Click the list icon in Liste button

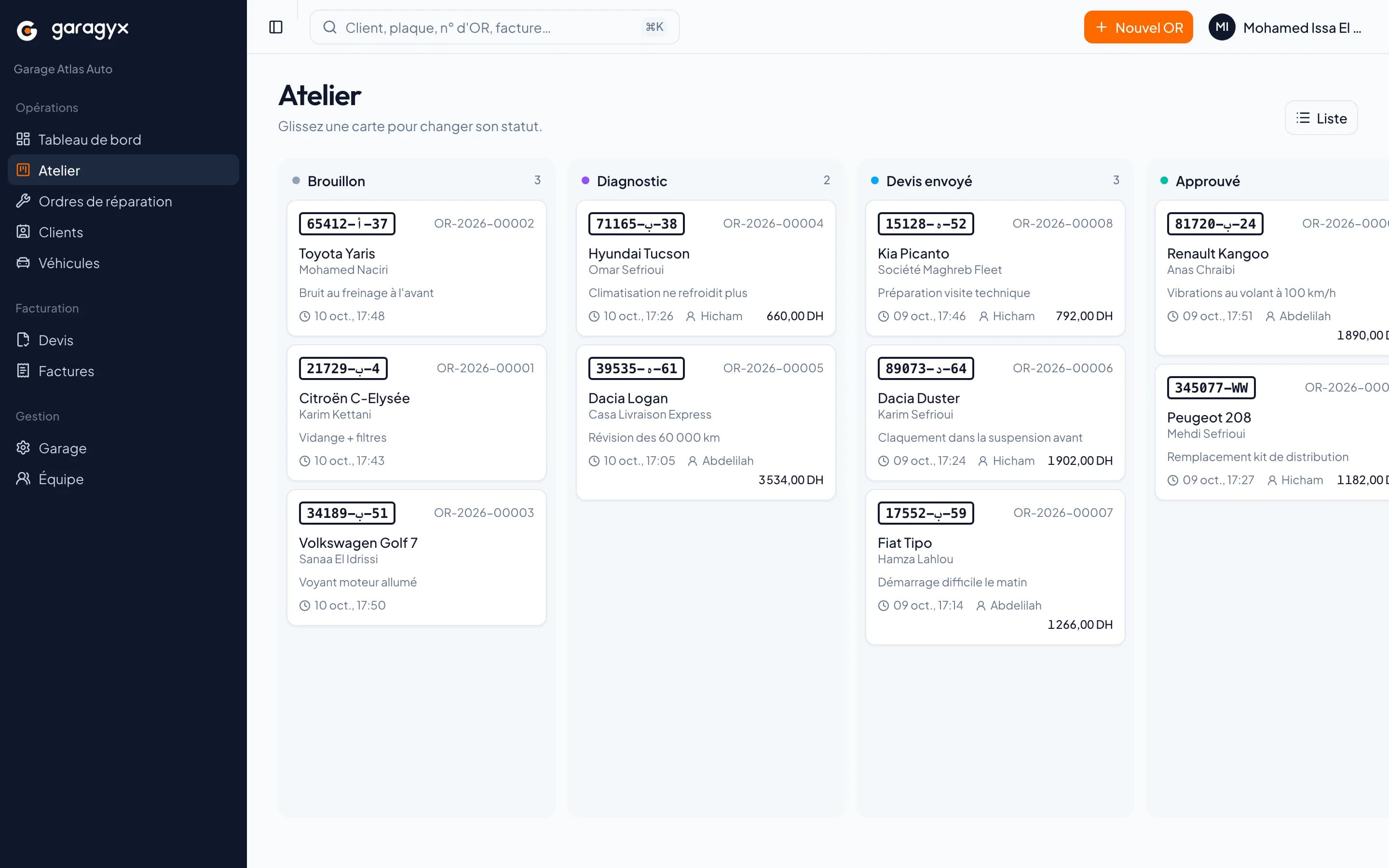click(1303, 118)
